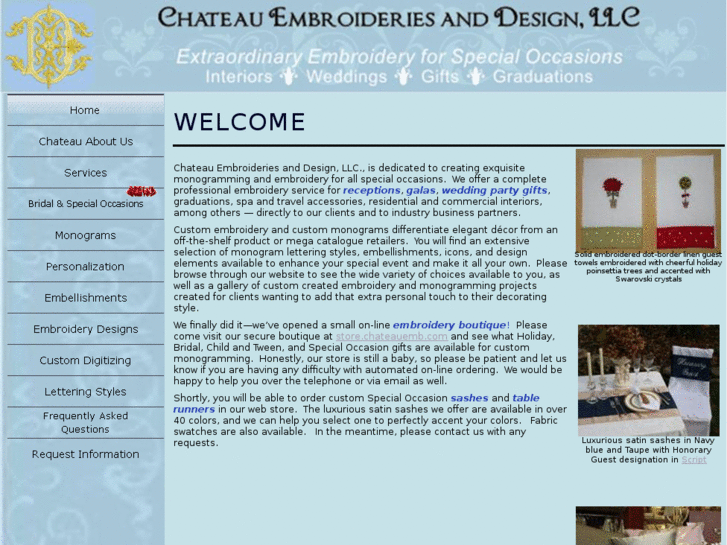Visit the embroidery boutique link

click(449, 325)
